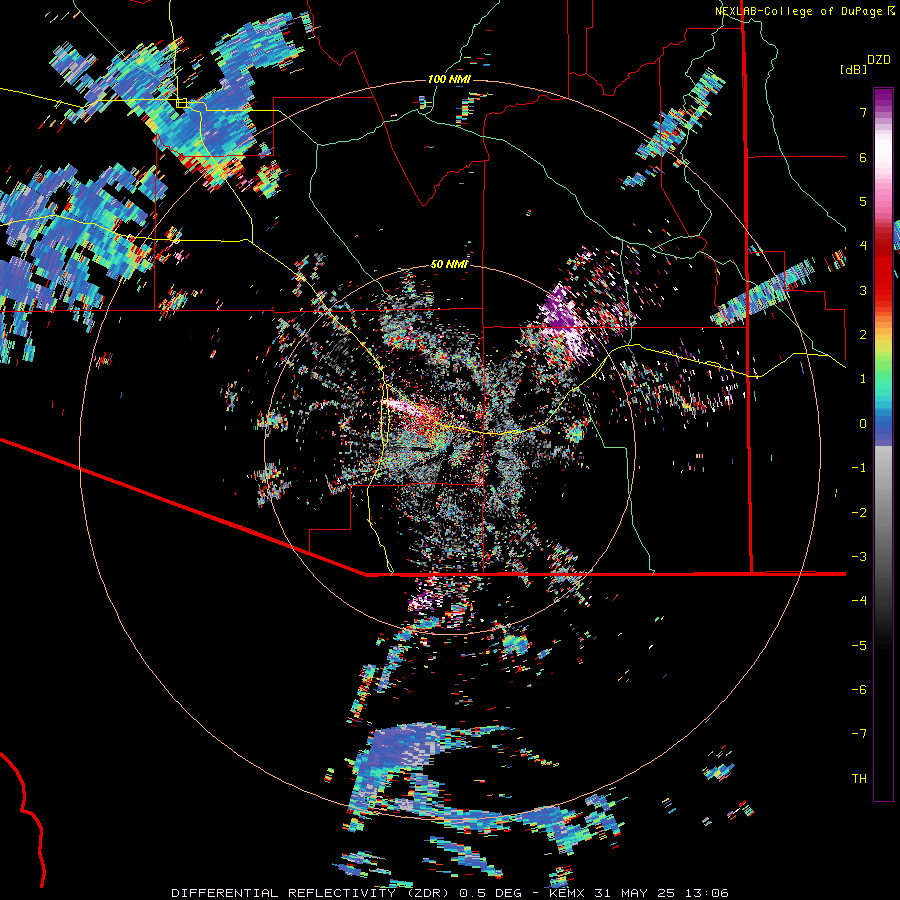Click the 'TH' threshold label on the scale
Screen dimensions: 900x900
point(859,779)
